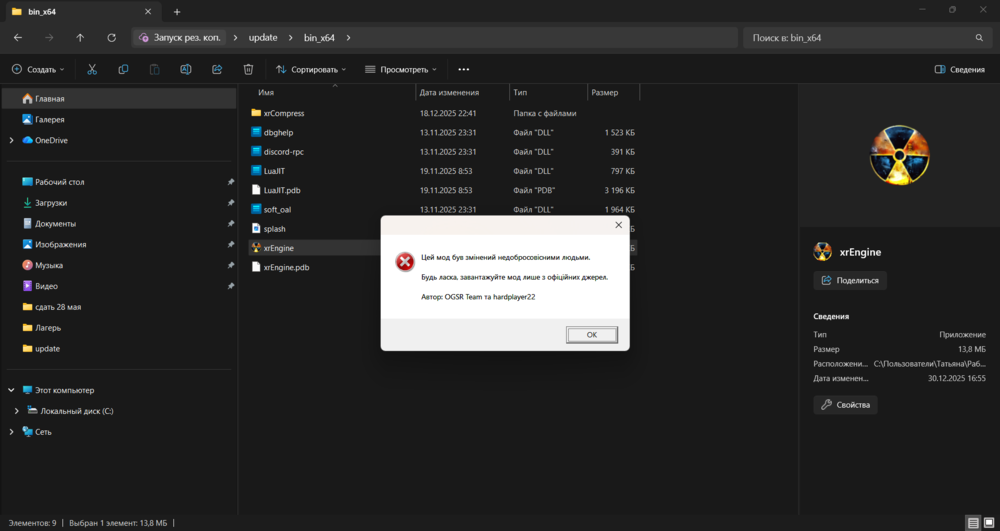Switch to large thumbnails view icon
The width and height of the screenshot is (1000, 531).
tap(988, 523)
